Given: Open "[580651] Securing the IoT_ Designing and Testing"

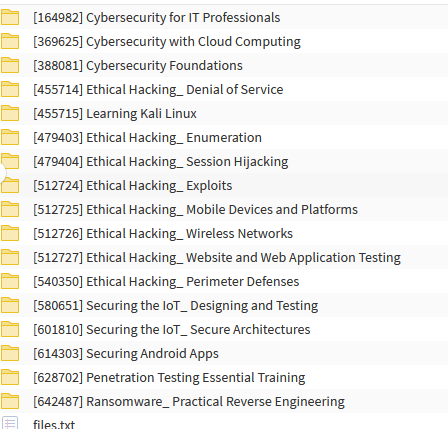Looking at the screenshot, I should [x=176, y=306].
